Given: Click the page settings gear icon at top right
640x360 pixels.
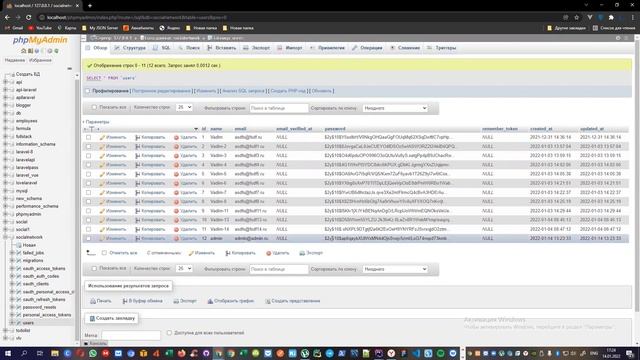Looking at the screenshot, I should point(618,38).
